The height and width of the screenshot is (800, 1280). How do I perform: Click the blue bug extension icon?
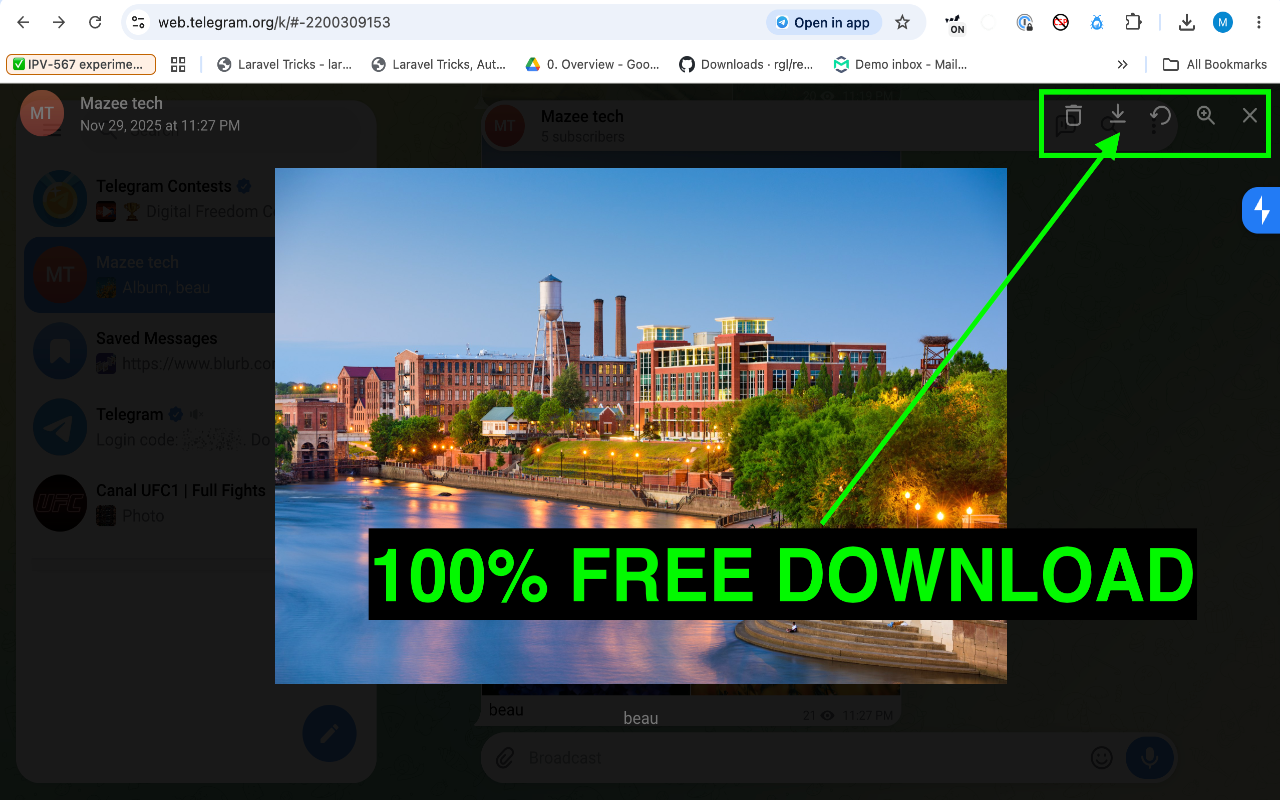coord(1097,22)
